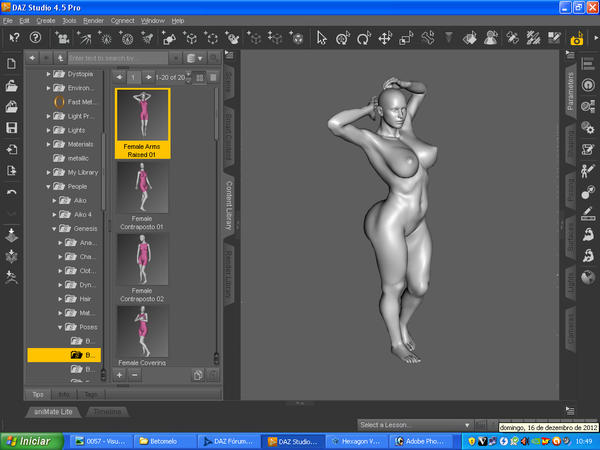Click the Save floppy disk icon
Screen dimensions: 600x450
tap(11, 128)
